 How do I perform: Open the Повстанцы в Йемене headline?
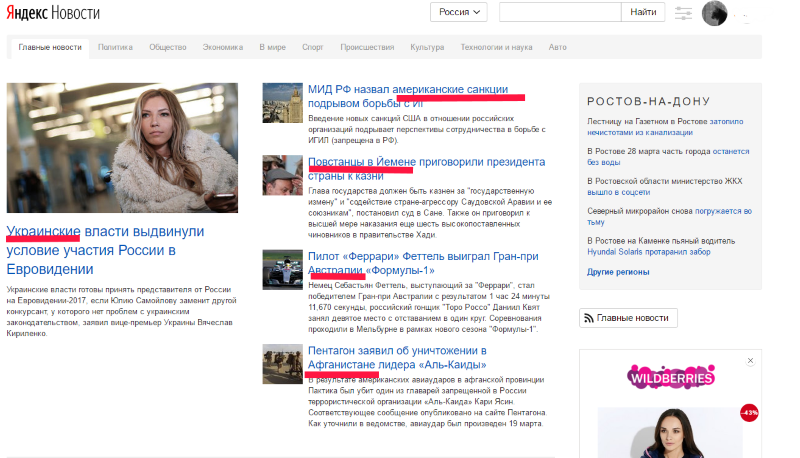coord(427,169)
